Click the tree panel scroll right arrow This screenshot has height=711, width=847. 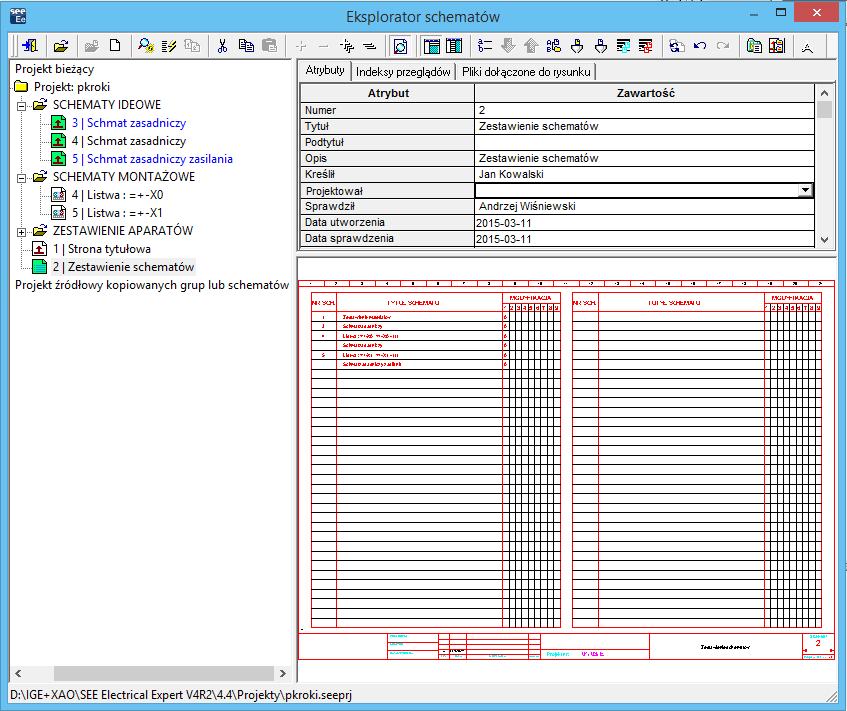click(x=283, y=673)
